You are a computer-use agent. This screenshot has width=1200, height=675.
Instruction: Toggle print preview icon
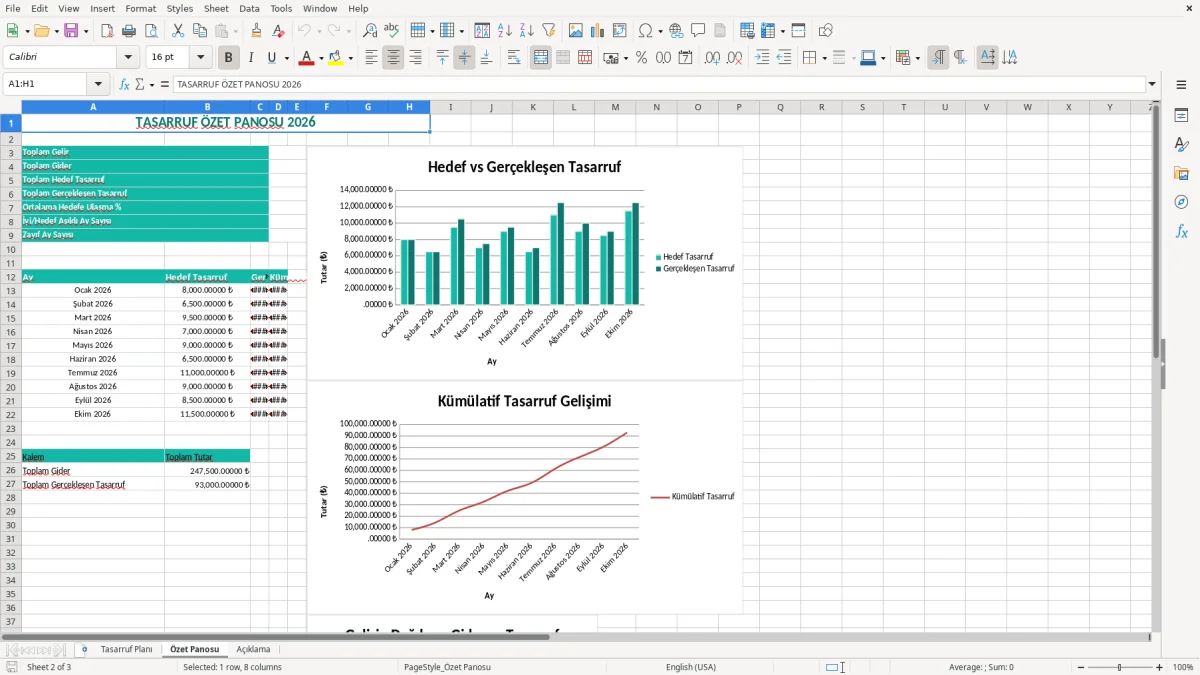click(150, 31)
